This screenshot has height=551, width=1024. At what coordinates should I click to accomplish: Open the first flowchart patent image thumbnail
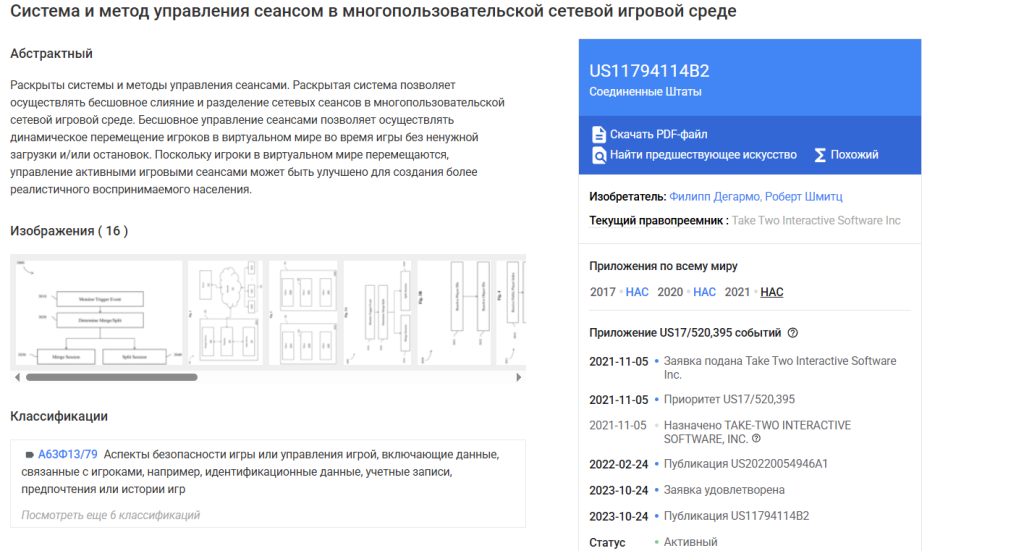(x=98, y=315)
